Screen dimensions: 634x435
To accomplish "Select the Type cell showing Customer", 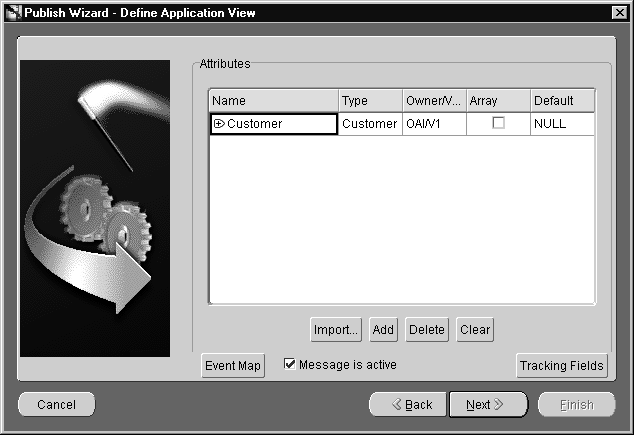I will 370,124.
